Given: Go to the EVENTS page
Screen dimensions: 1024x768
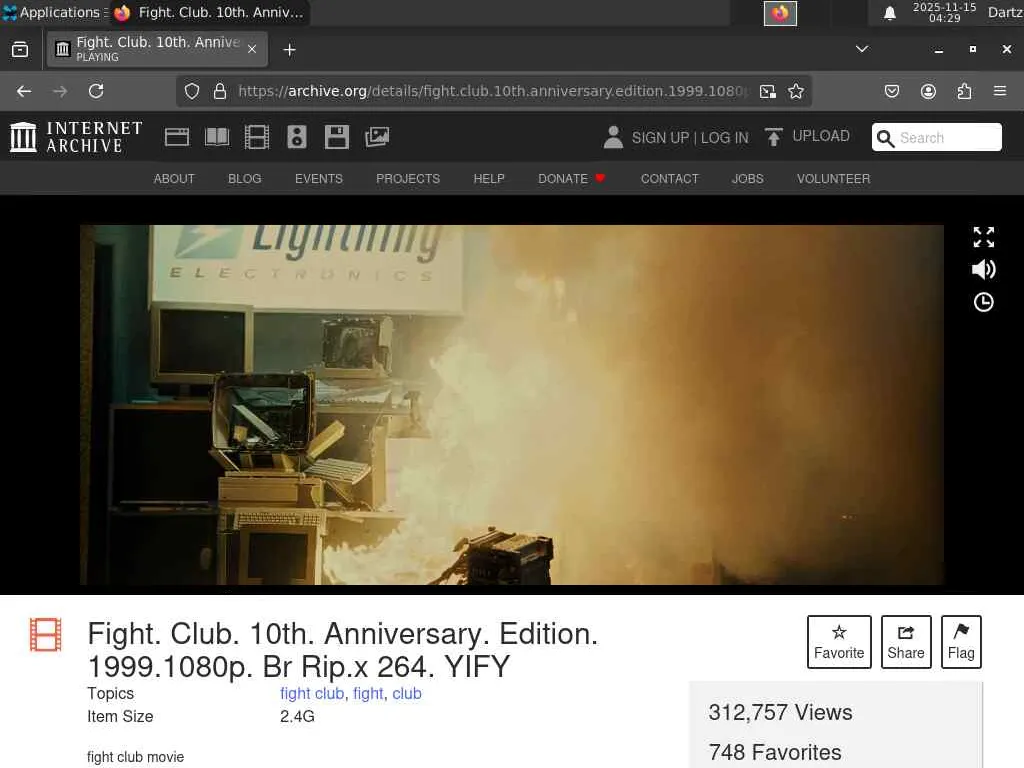Looking at the screenshot, I should [319, 179].
